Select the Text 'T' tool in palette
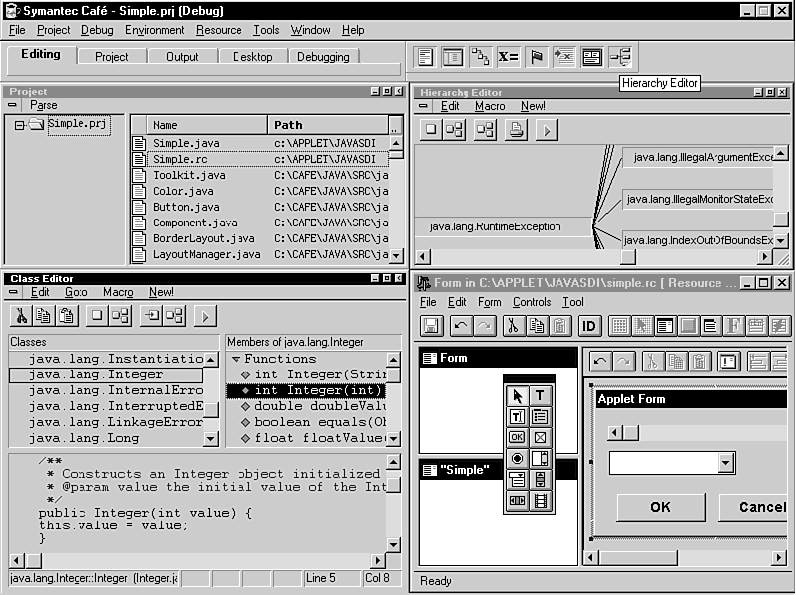 tap(540, 396)
